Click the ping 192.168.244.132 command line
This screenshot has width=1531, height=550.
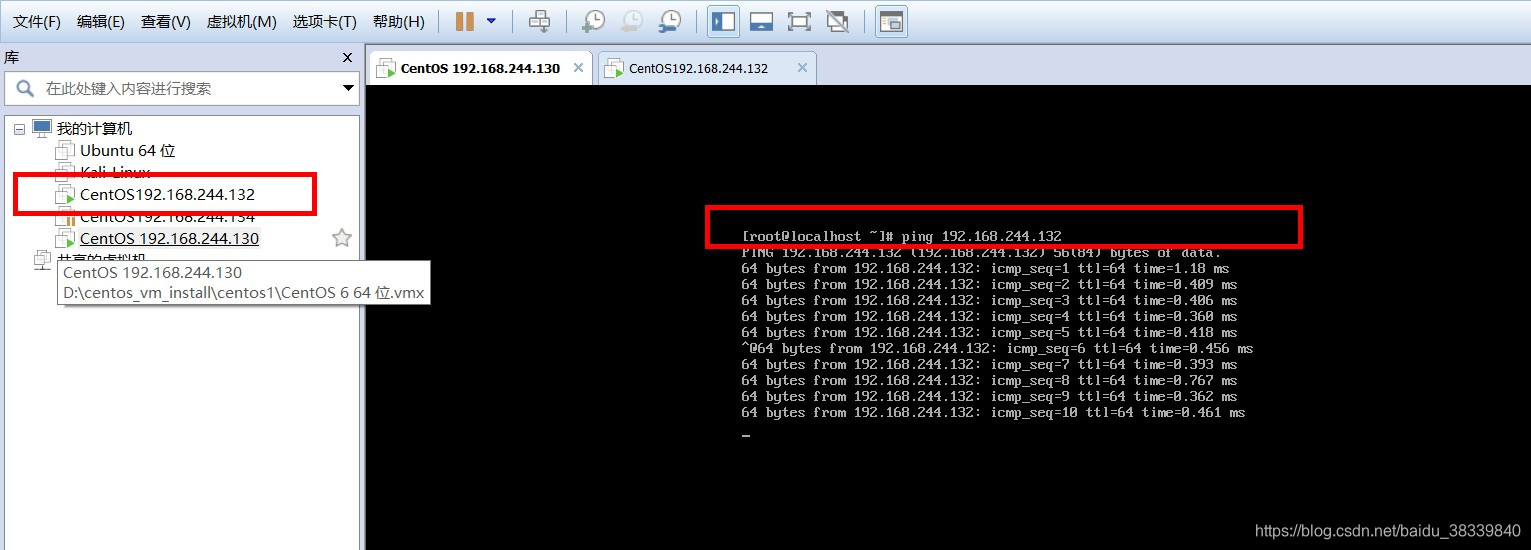(x=901, y=237)
